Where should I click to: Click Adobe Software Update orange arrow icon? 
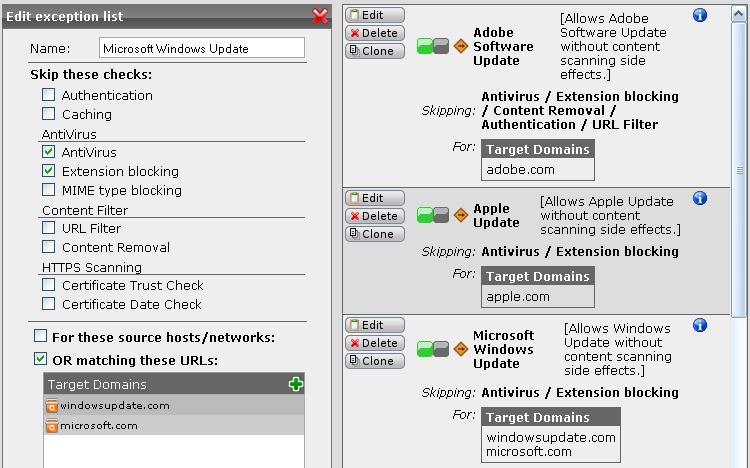461,46
